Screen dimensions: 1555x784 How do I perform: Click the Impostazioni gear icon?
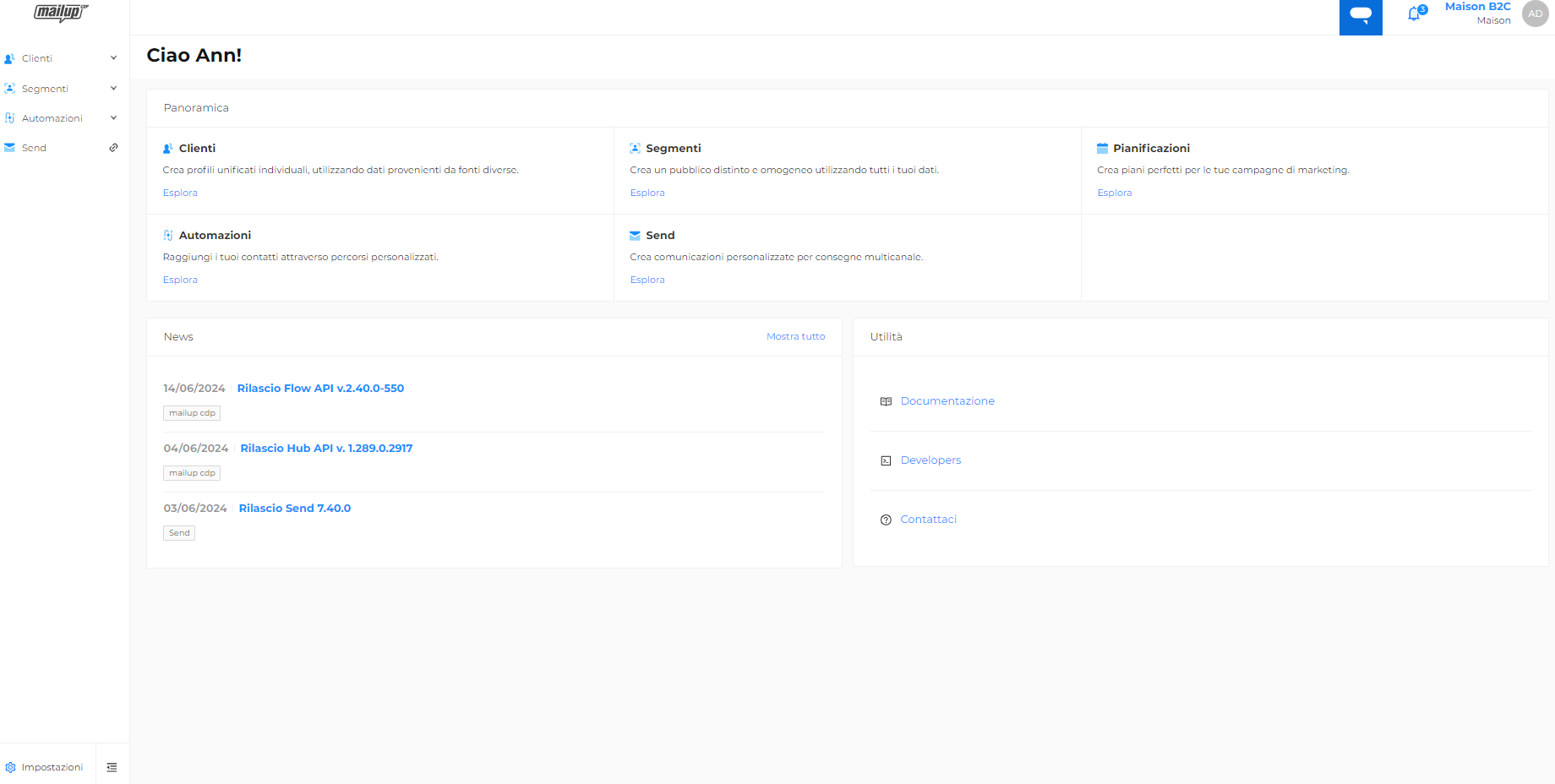(10, 767)
